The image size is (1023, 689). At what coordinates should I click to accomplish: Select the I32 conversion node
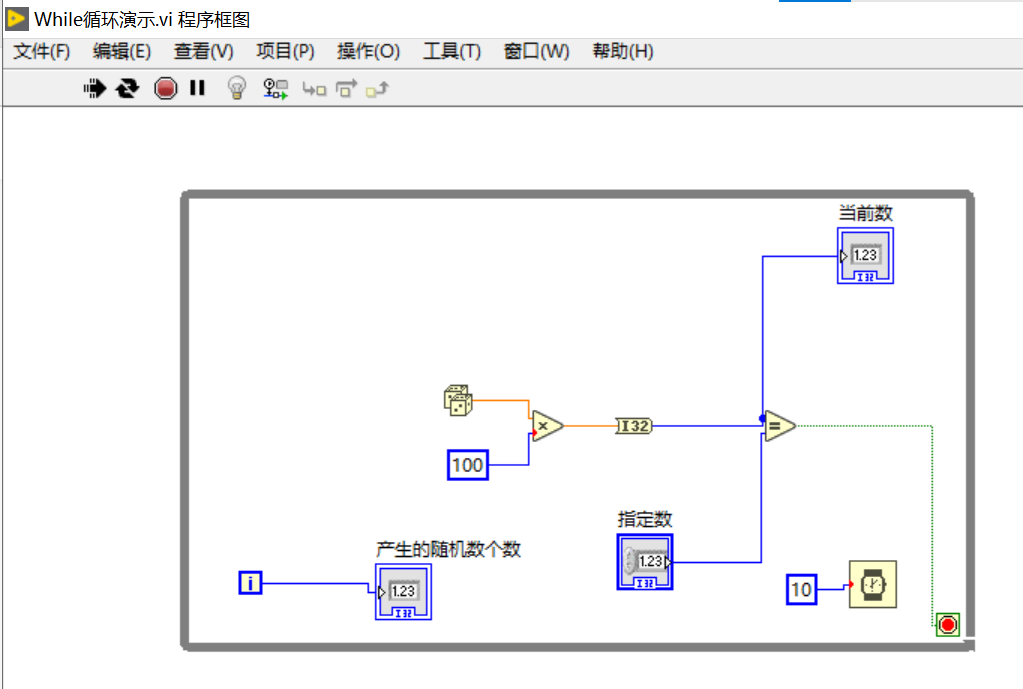coord(634,426)
